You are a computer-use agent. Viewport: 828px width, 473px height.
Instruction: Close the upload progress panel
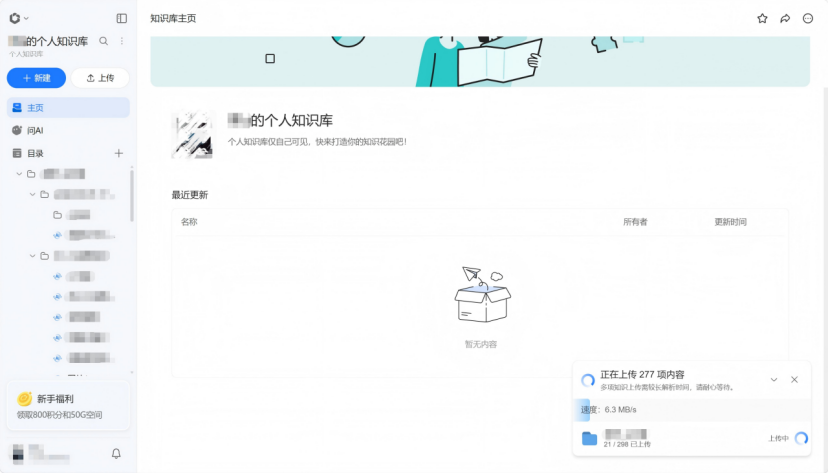(794, 380)
